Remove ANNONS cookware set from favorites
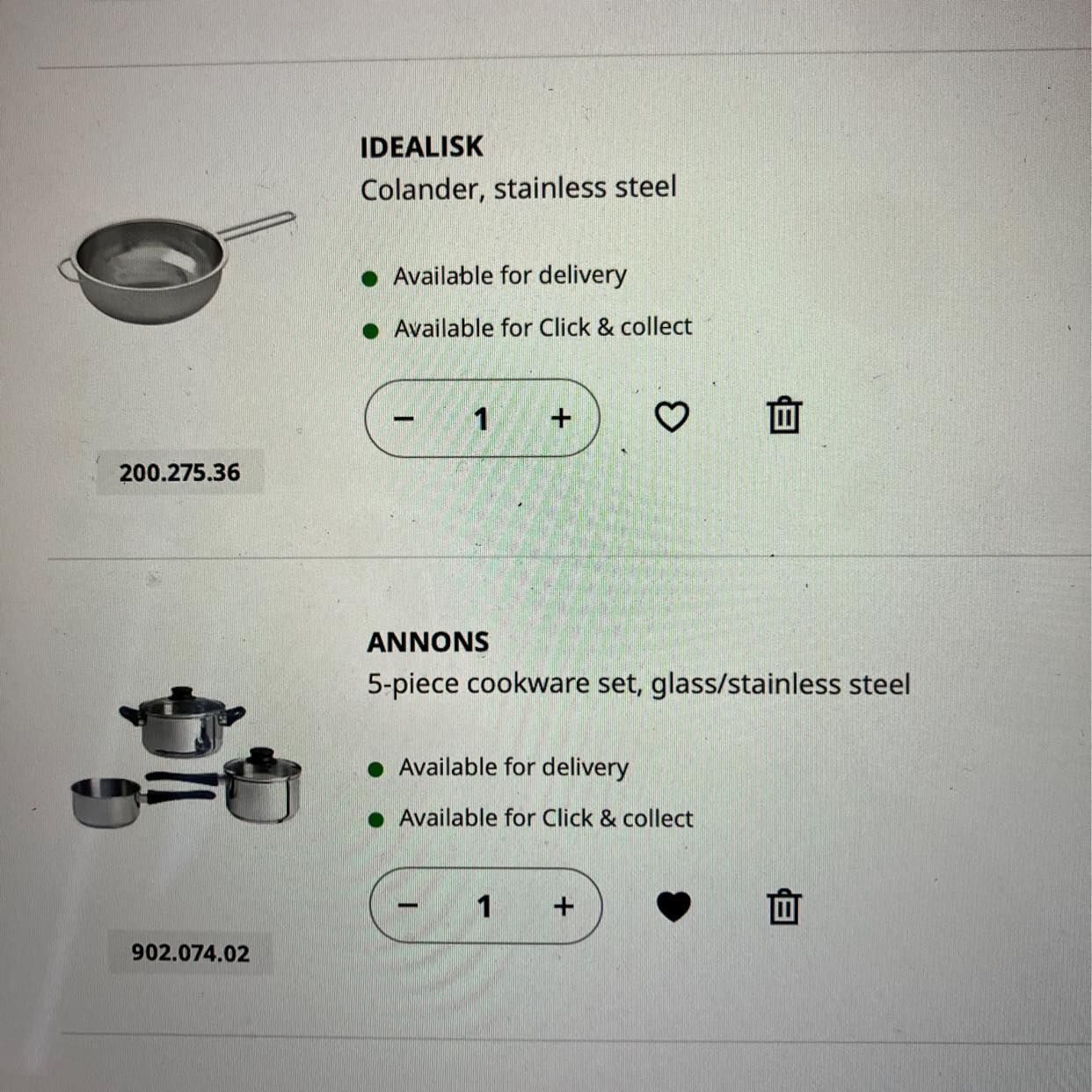This screenshot has width=1092, height=1092. pyautogui.click(x=673, y=906)
